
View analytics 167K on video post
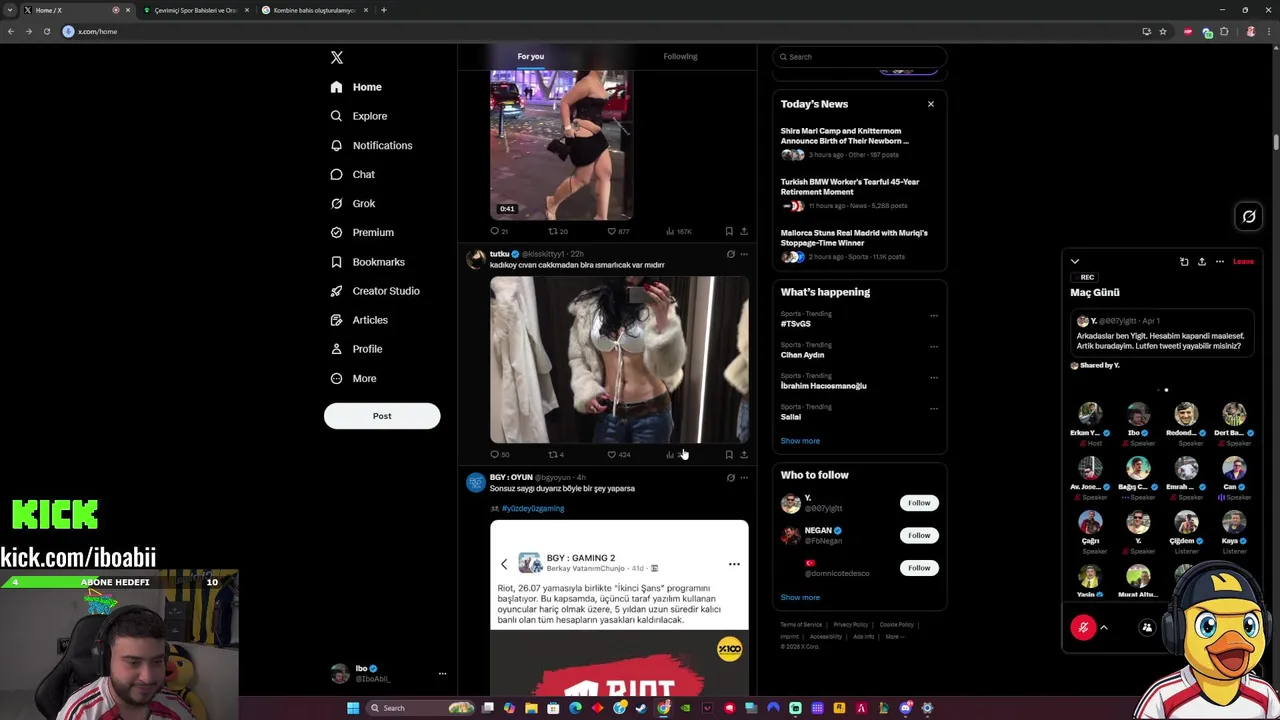pos(678,231)
